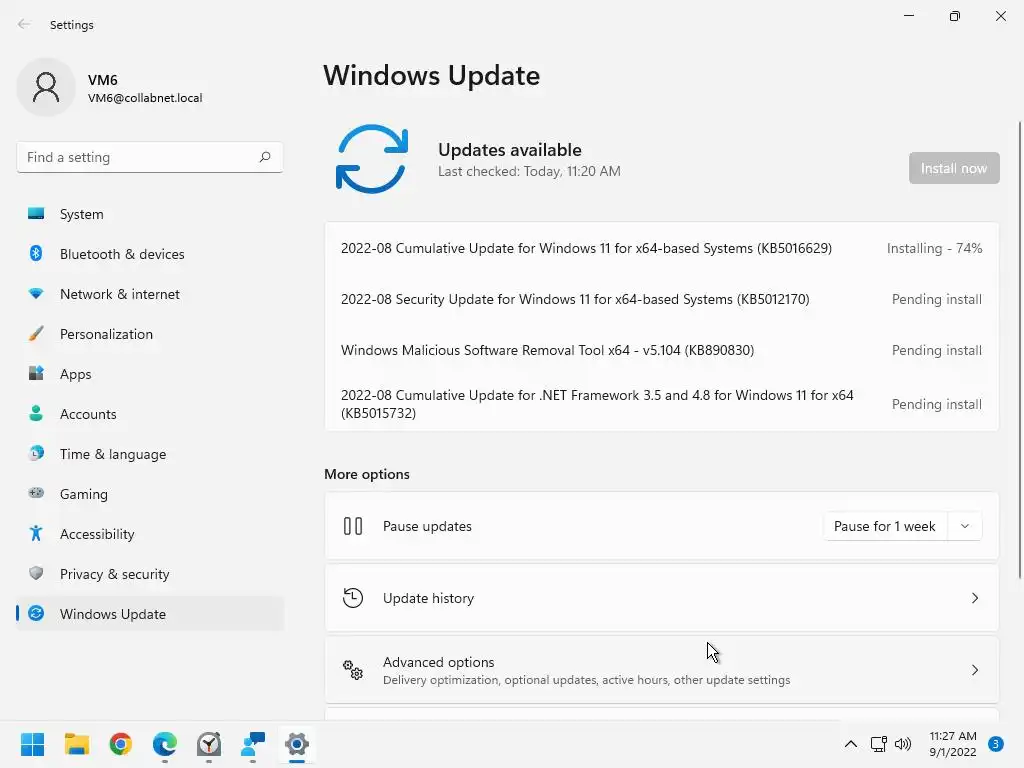Click the Time & language globe icon

(36, 453)
